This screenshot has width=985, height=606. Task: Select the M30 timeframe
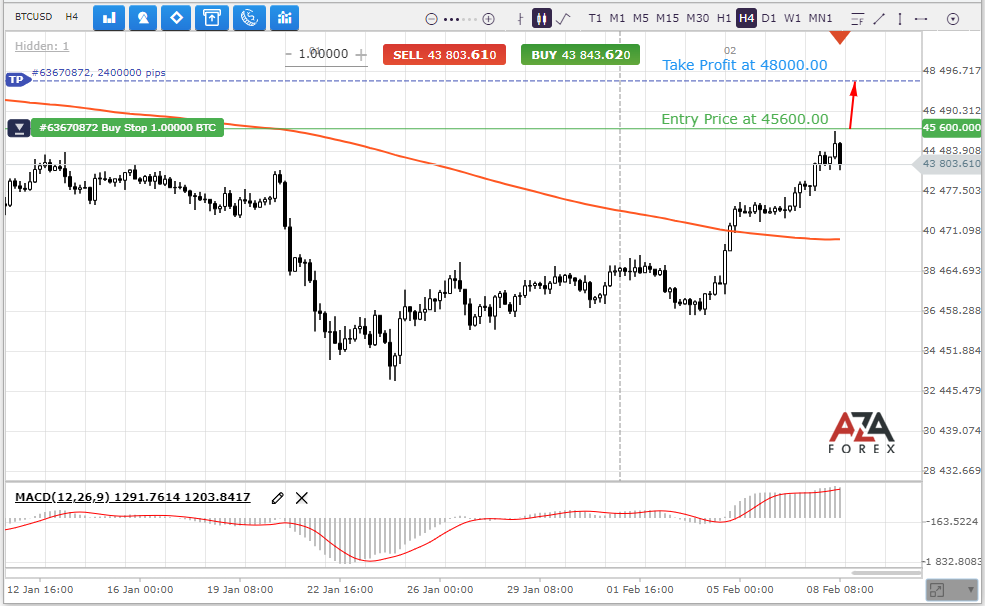click(x=697, y=18)
